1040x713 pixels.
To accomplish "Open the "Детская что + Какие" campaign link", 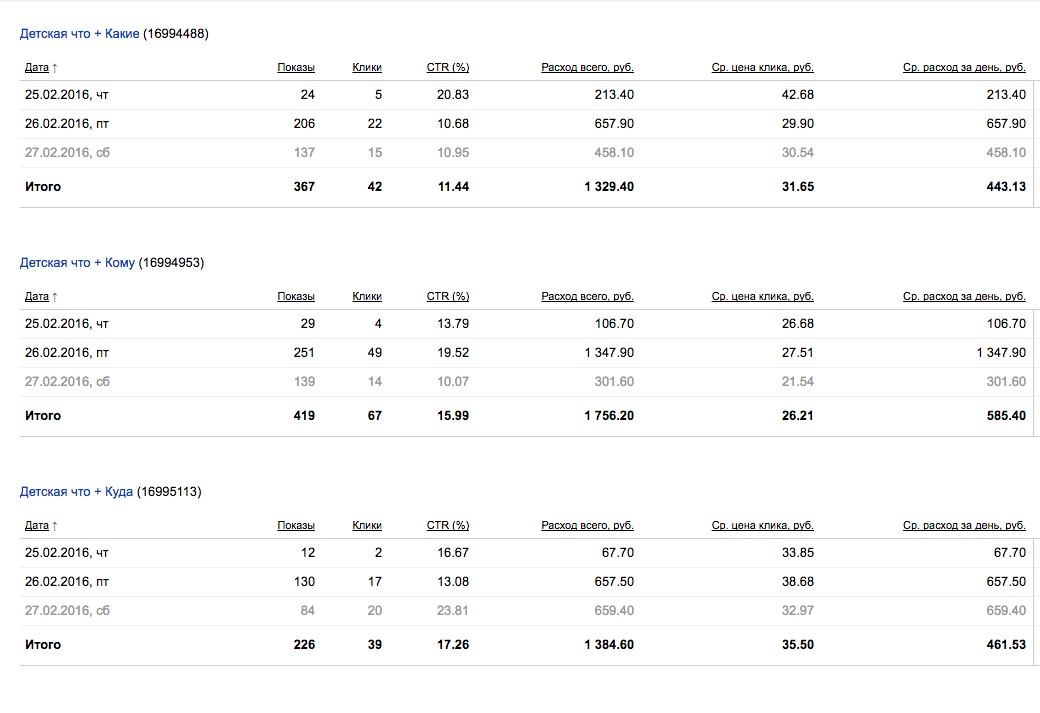I will click(x=80, y=34).
